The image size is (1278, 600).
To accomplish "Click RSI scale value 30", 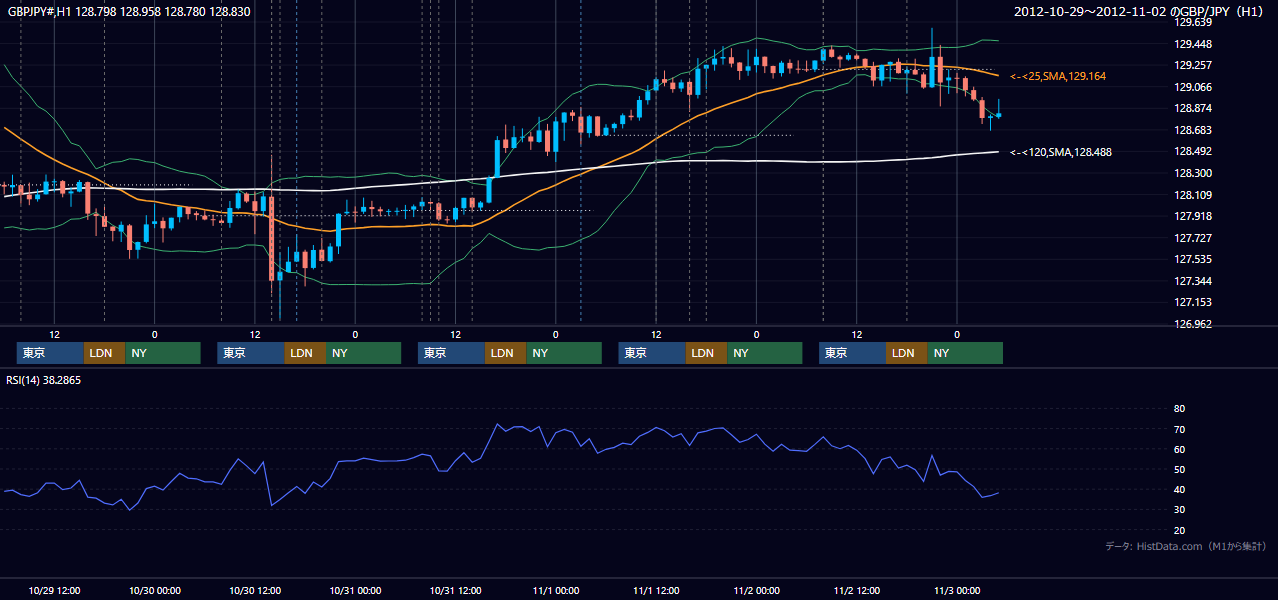I will (1179, 509).
